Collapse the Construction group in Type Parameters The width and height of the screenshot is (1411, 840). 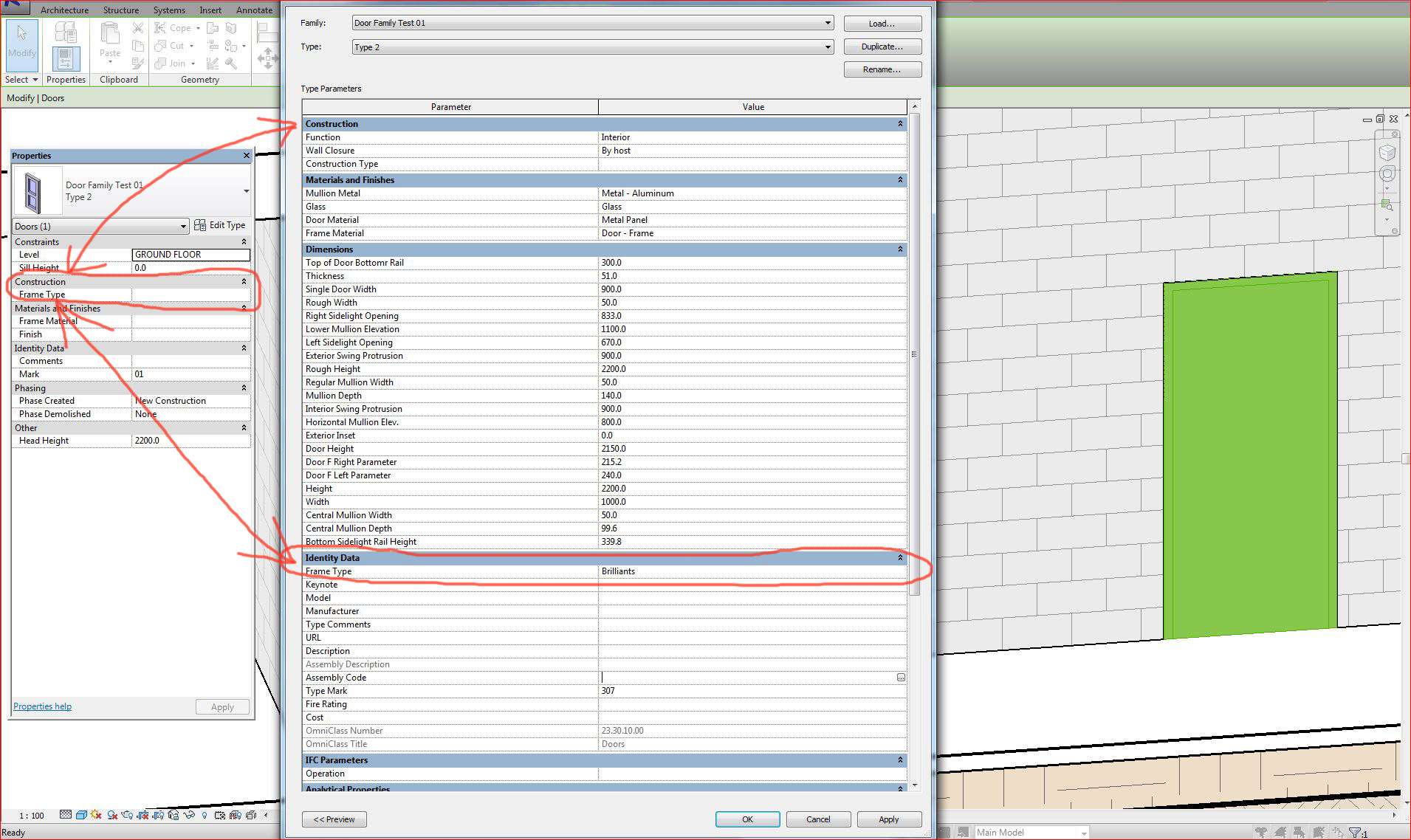(x=900, y=124)
